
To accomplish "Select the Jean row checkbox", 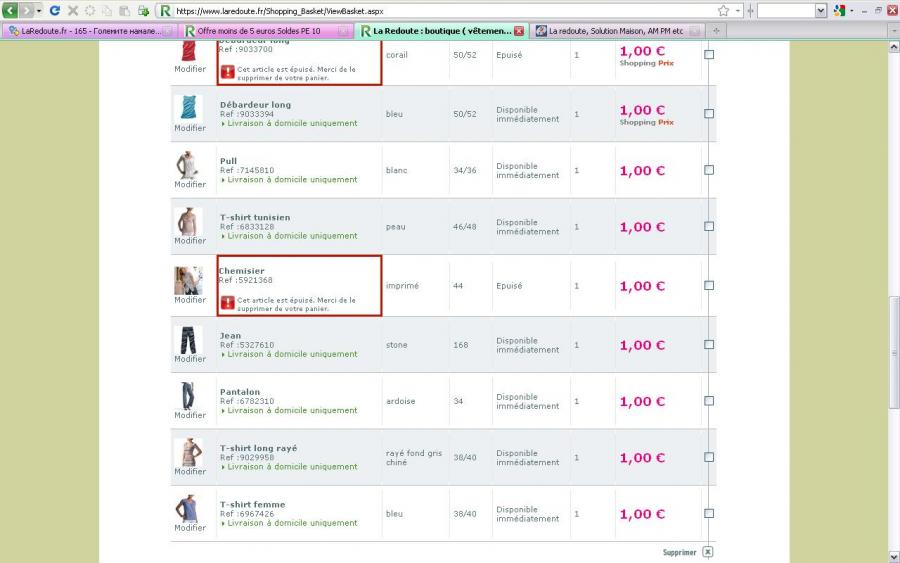I will pyautogui.click(x=709, y=345).
